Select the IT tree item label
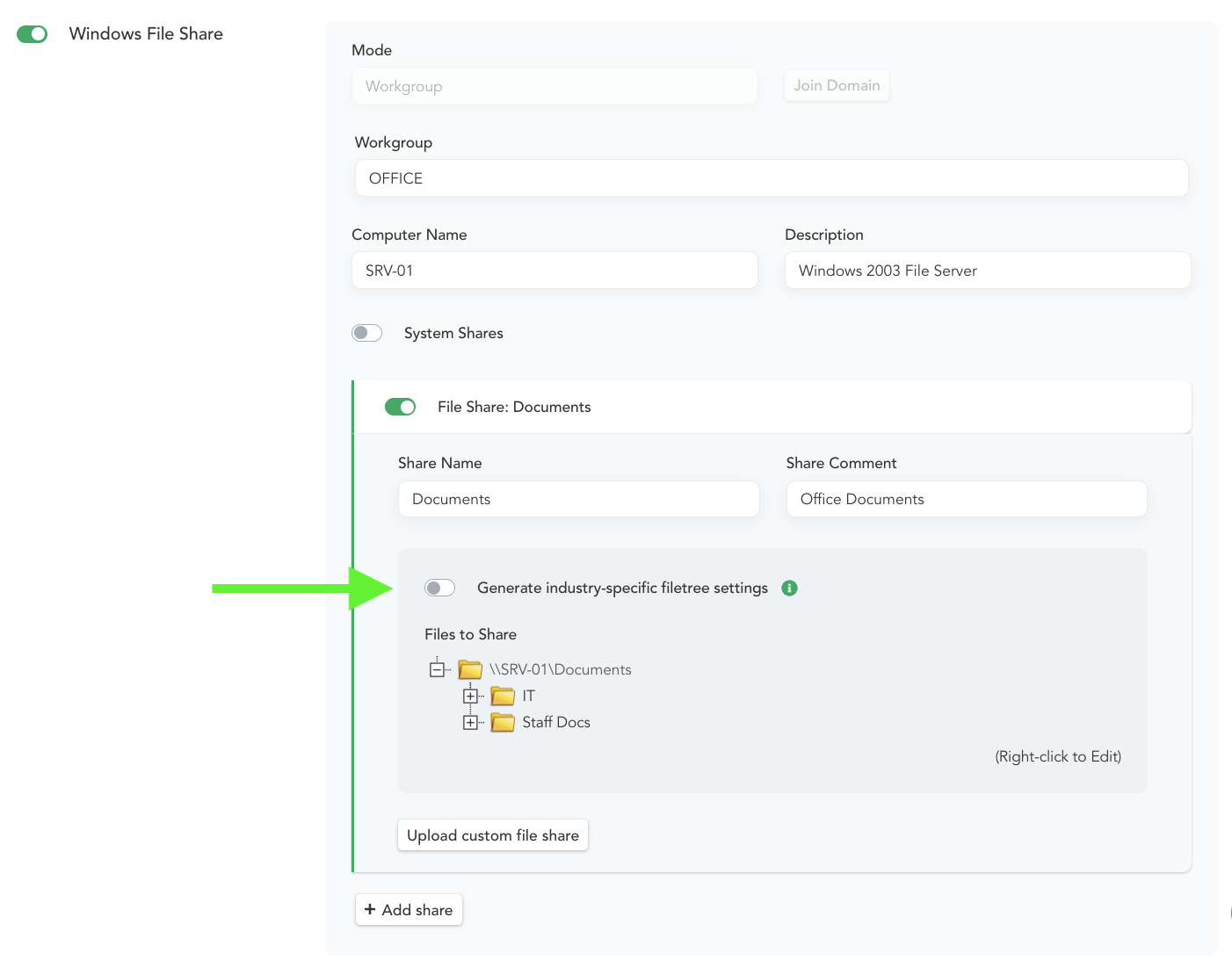 pyautogui.click(x=528, y=696)
